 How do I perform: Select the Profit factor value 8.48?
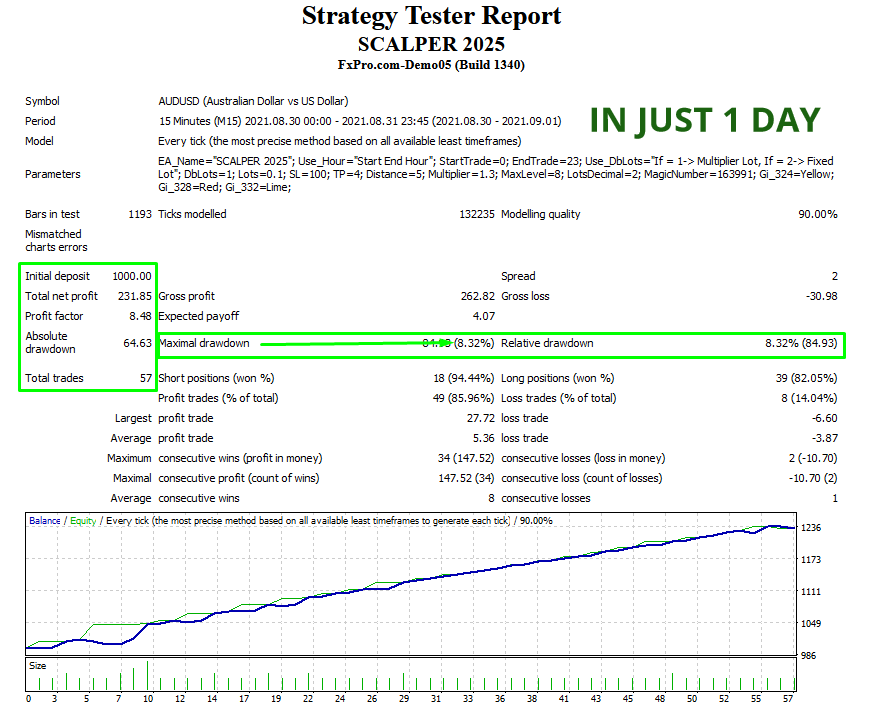[140, 316]
